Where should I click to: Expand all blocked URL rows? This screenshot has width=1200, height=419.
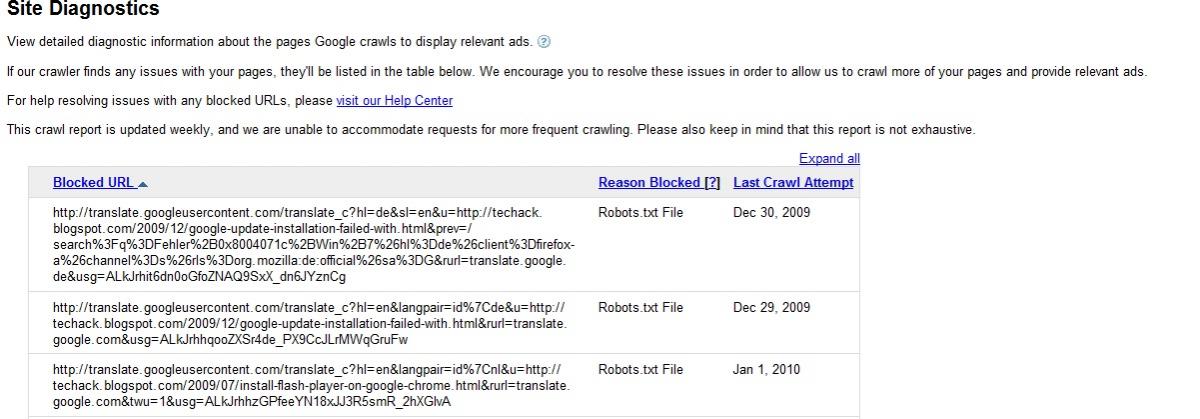pyautogui.click(x=829, y=159)
